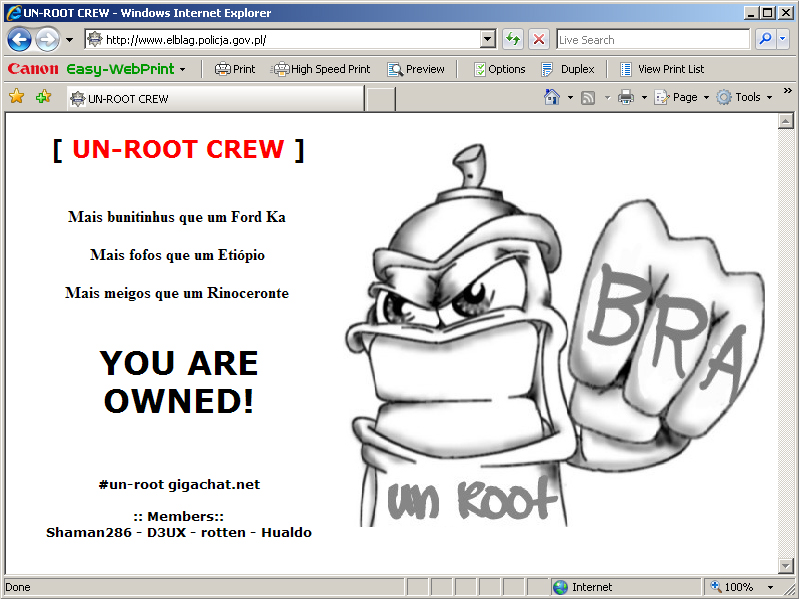Click the Home icon
Viewport: 799px width, 599px height.
[552, 97]
